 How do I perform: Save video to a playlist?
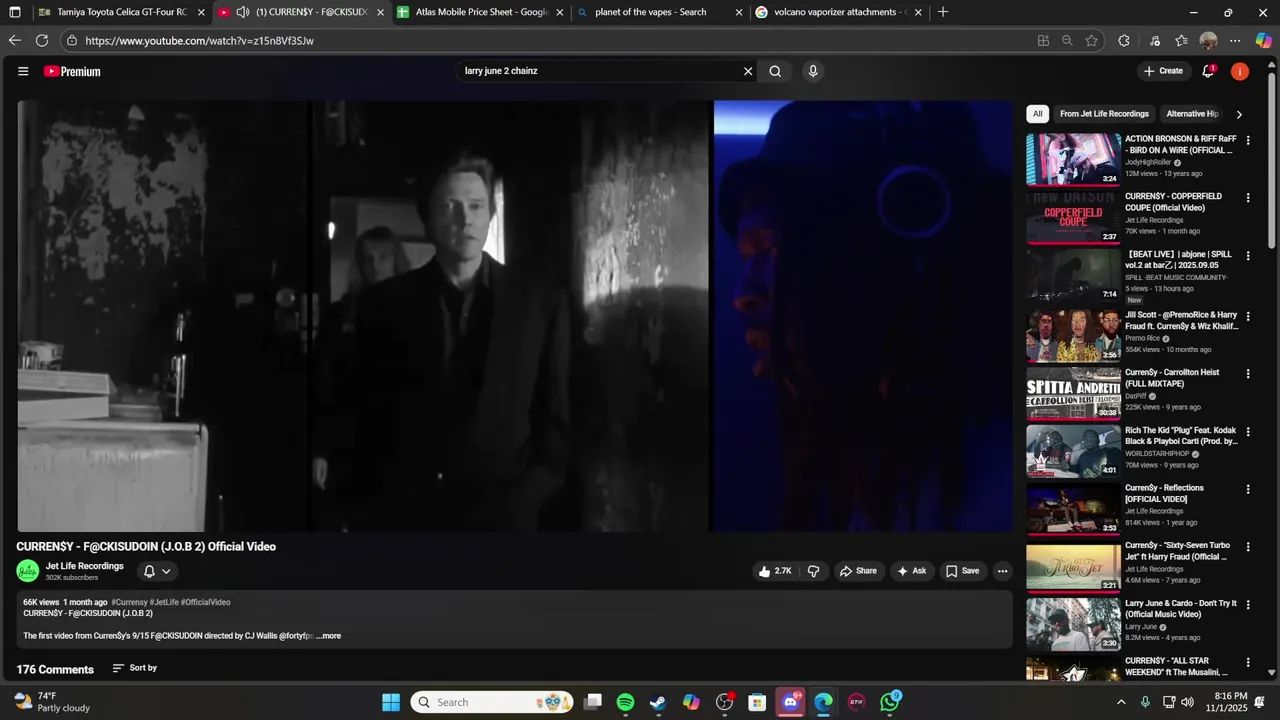click(x=962, y=571)
